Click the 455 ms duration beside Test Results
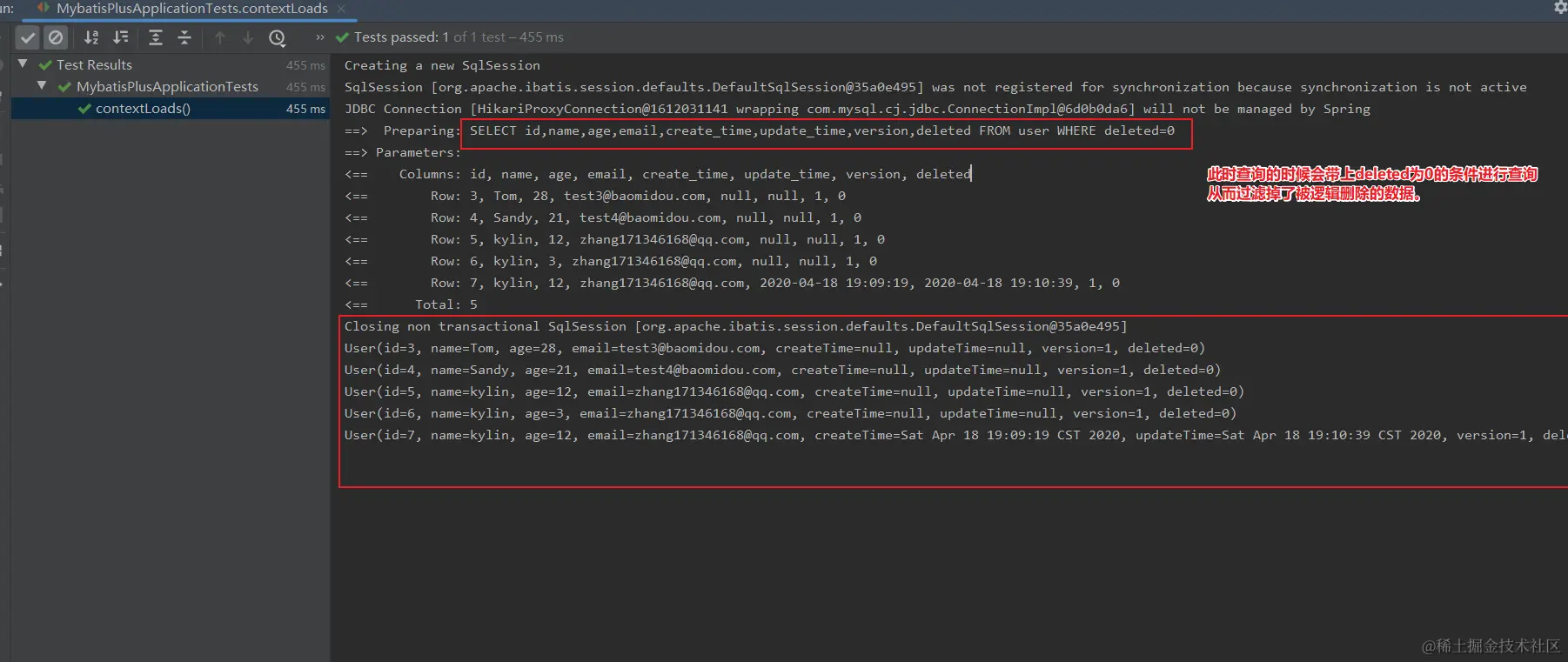The image size is (1568, 662). click(305, 65)
